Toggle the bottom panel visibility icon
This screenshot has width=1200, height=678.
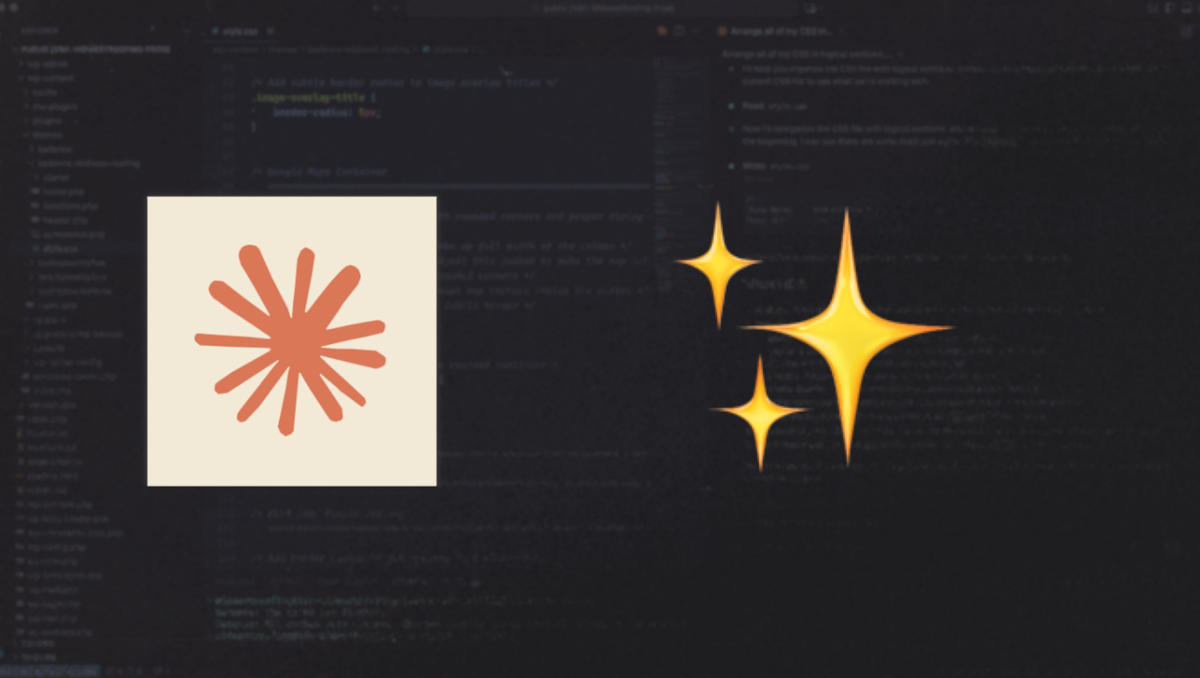(x=1170, y=8)
